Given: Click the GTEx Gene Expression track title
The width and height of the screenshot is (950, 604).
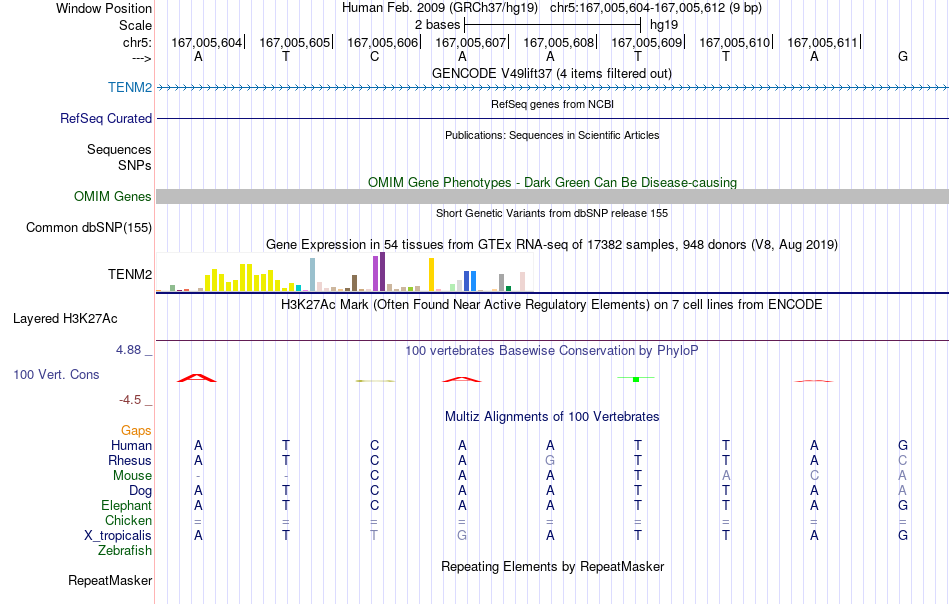Looking at the screenshot, I should (552, 245).
